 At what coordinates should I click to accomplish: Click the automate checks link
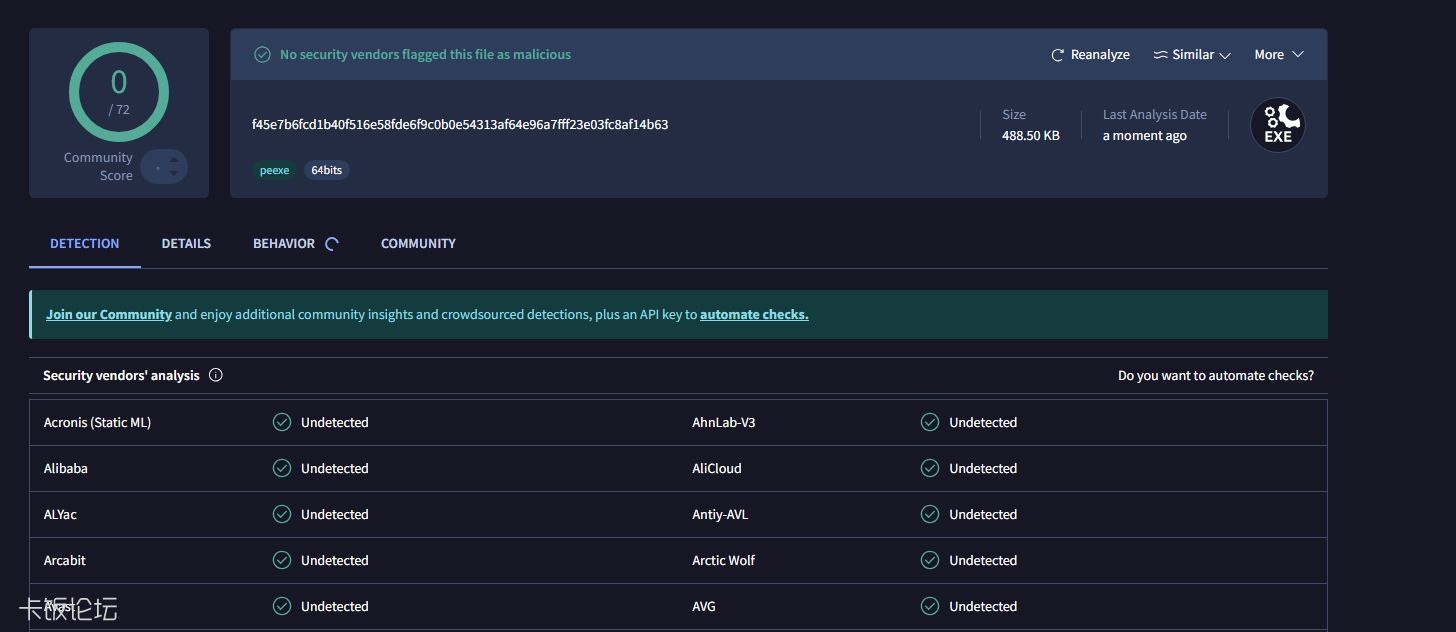pos(754,314)
